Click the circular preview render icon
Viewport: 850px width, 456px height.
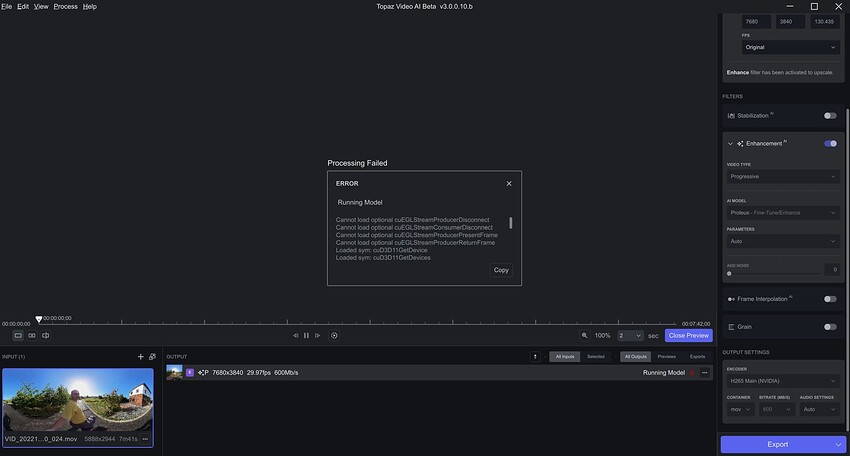pos(334,336)
